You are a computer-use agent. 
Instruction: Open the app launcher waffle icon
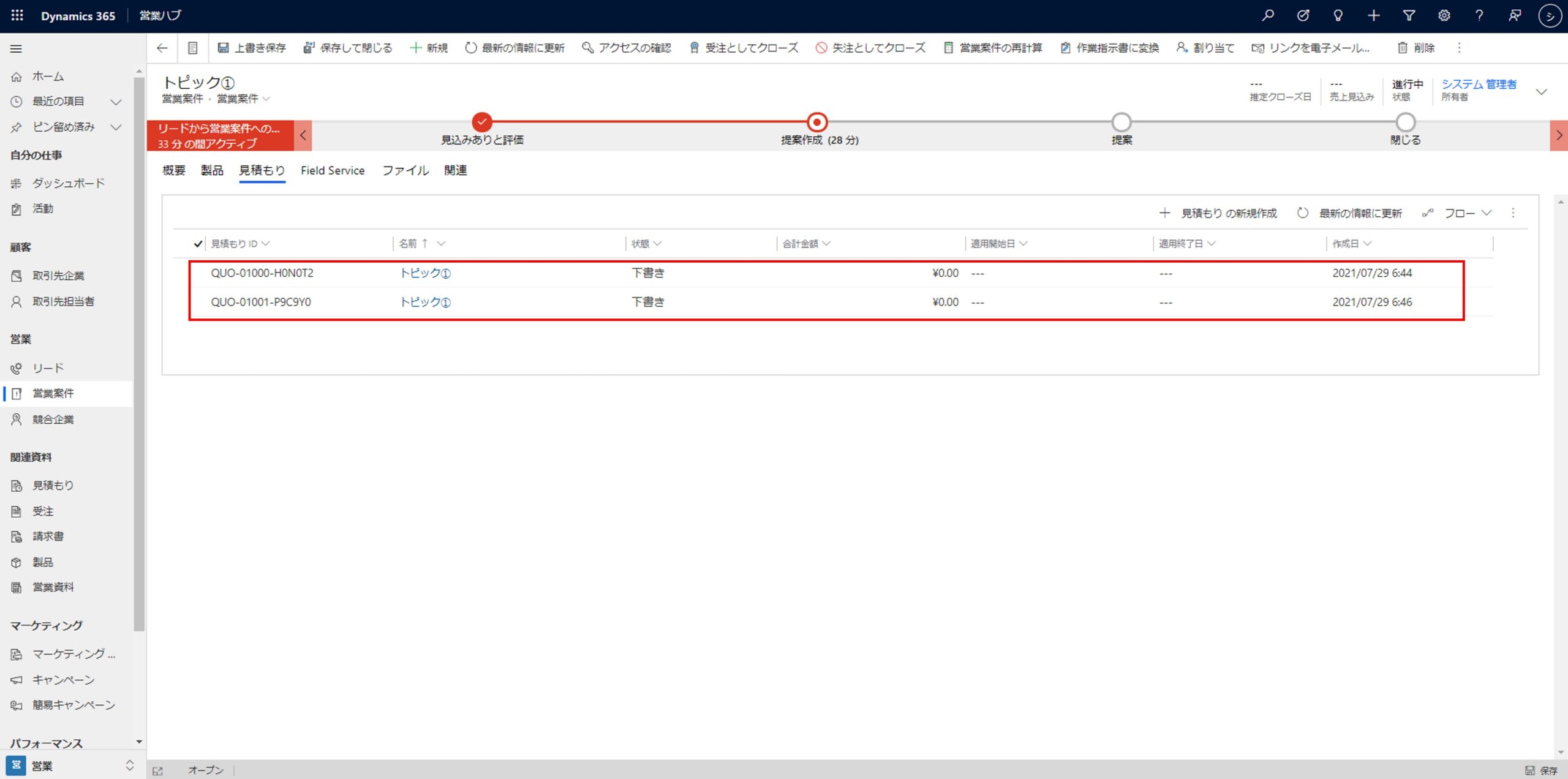17,15
